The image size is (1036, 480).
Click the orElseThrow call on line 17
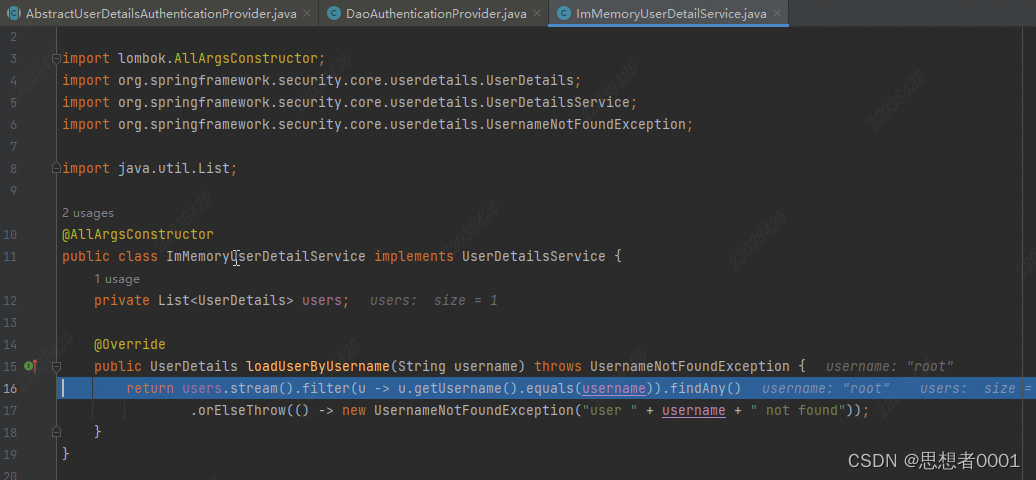point(243,411)
